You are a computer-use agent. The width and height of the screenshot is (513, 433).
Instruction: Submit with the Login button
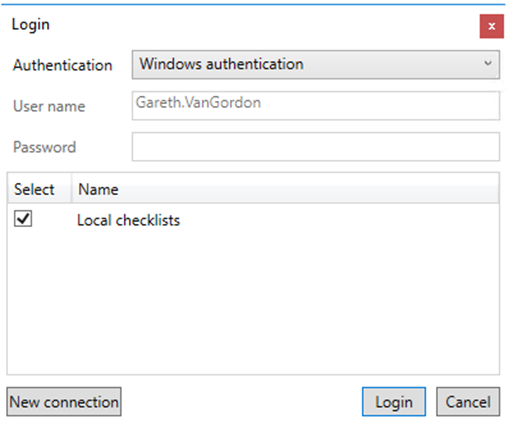(394, 402)
